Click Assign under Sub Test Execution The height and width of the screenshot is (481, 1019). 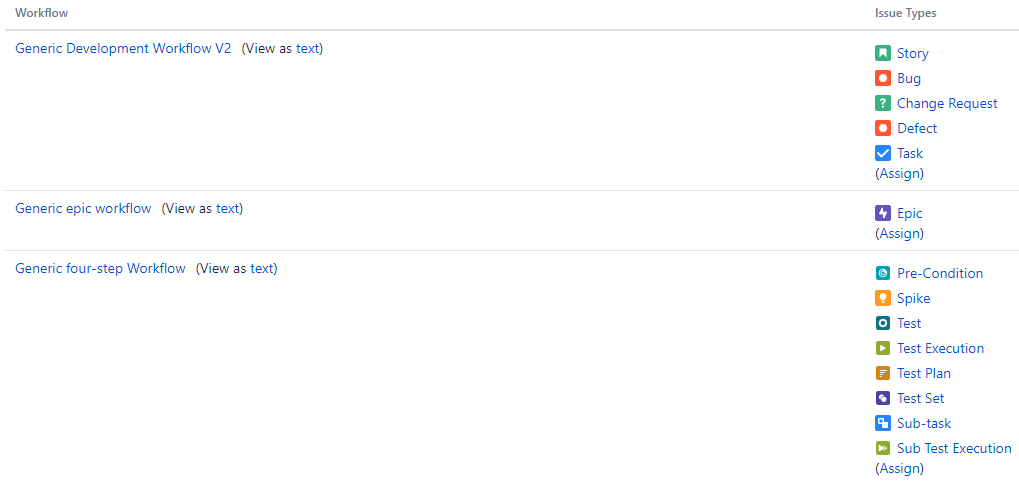point(899,469)
